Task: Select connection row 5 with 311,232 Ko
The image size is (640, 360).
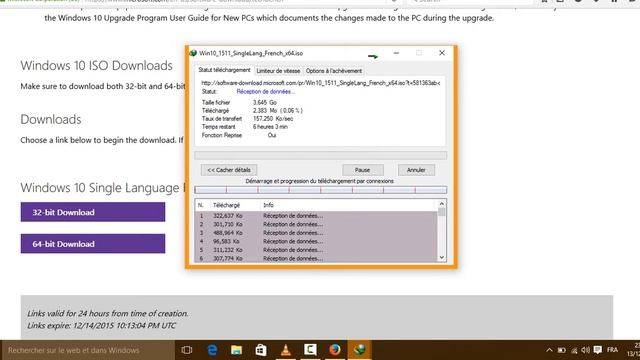Action: point(316,250)
